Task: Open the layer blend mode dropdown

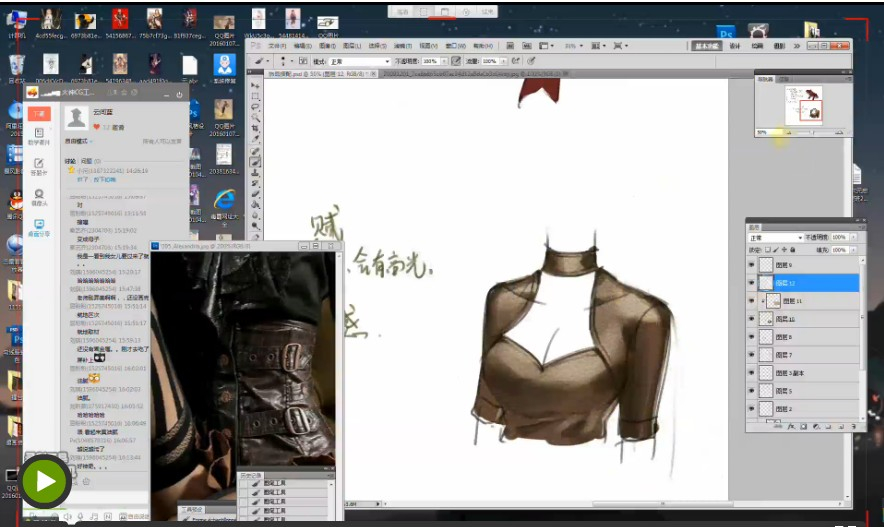Action: [776, 238]
